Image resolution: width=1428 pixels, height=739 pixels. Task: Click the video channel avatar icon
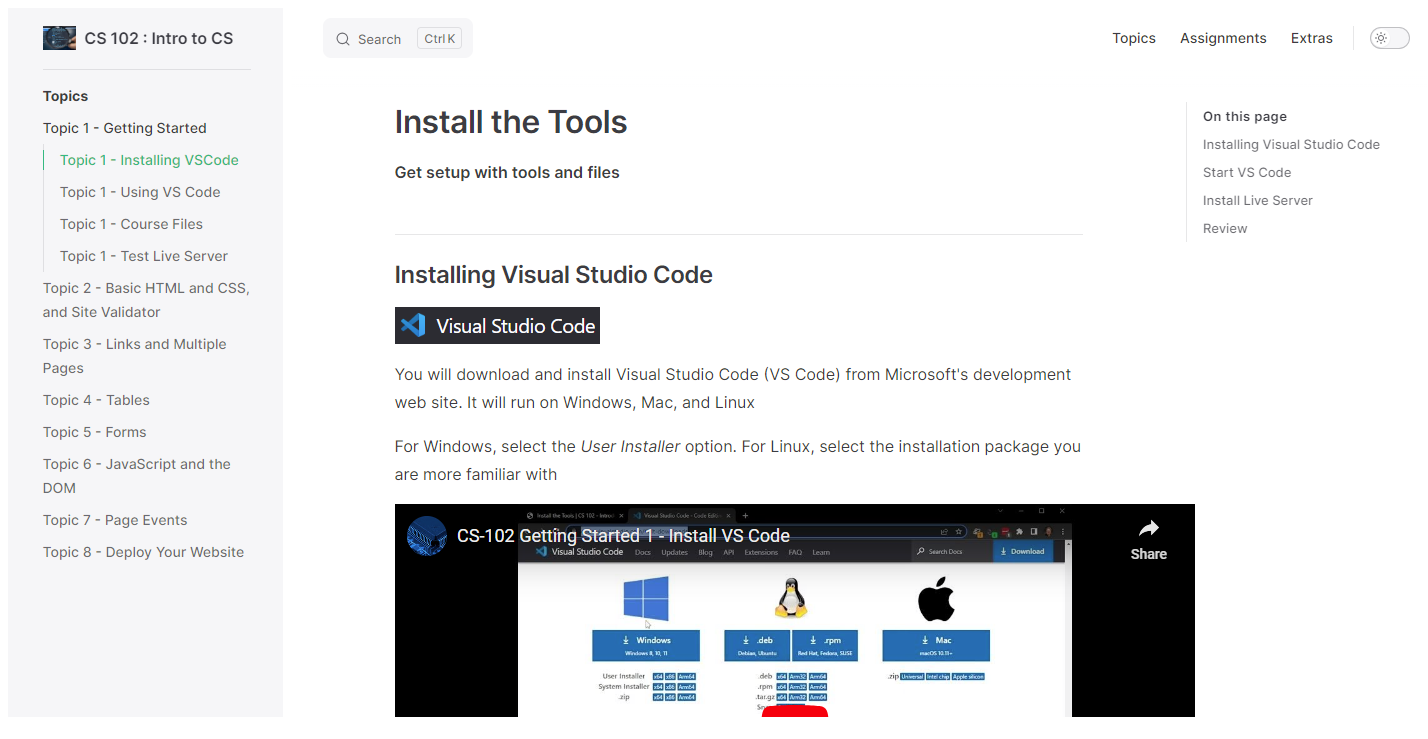426,535
